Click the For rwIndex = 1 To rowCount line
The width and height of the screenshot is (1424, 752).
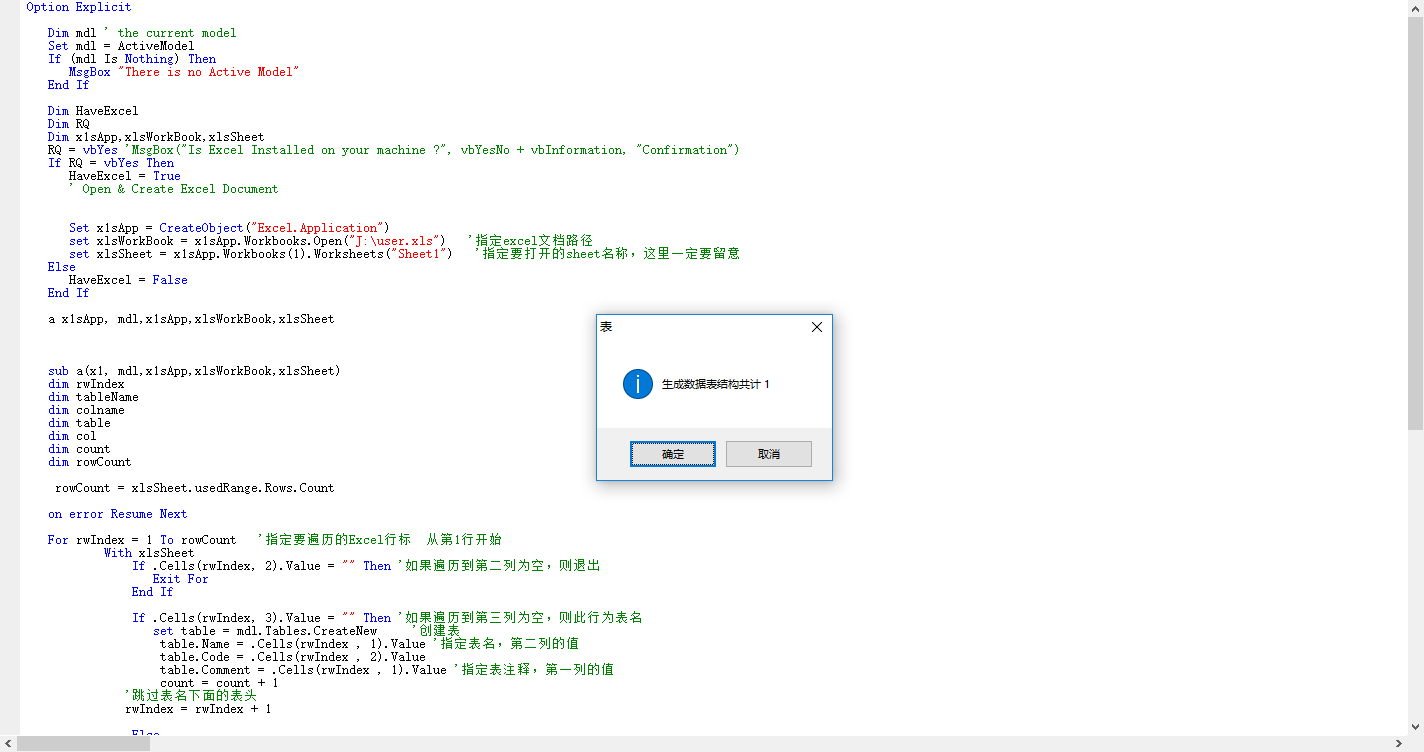(275, 540)
